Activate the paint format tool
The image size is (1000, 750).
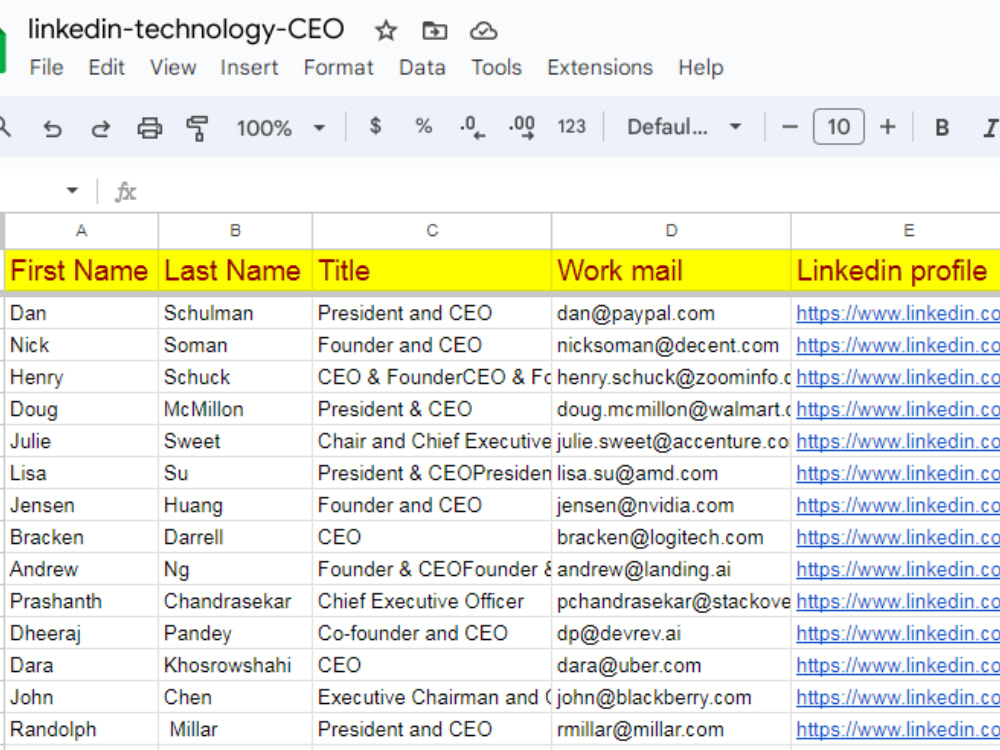point(198,128)
